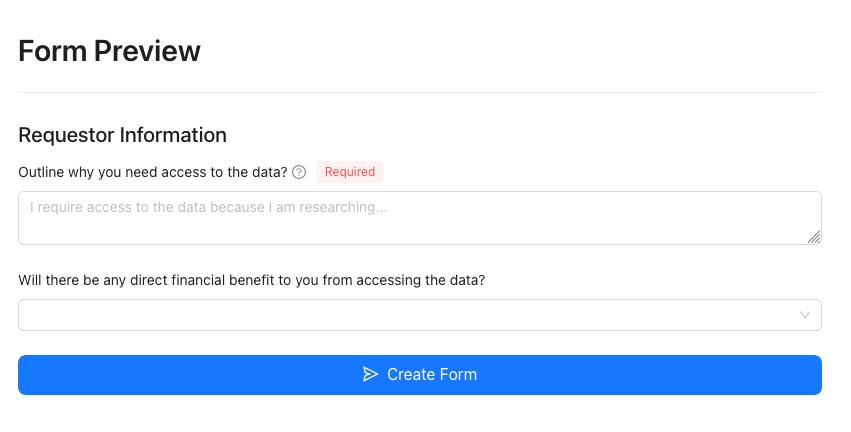The width and height of the screenshot is (851, 432).
Task: Click the Form Preview heading
Action: [110, 51]
